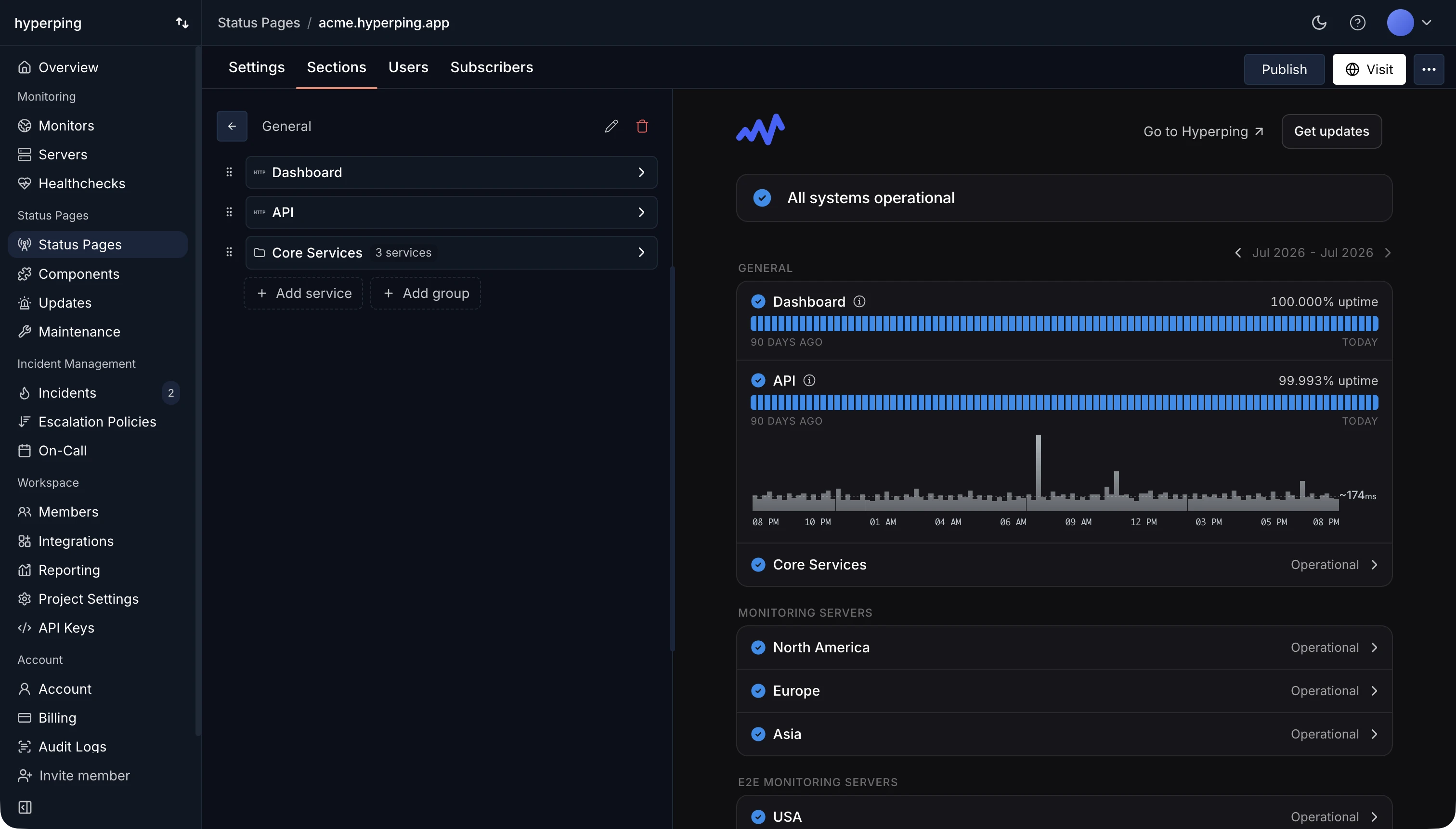Click Get updates in preview
1456x829 pixels.
[x=1331, y=131]
